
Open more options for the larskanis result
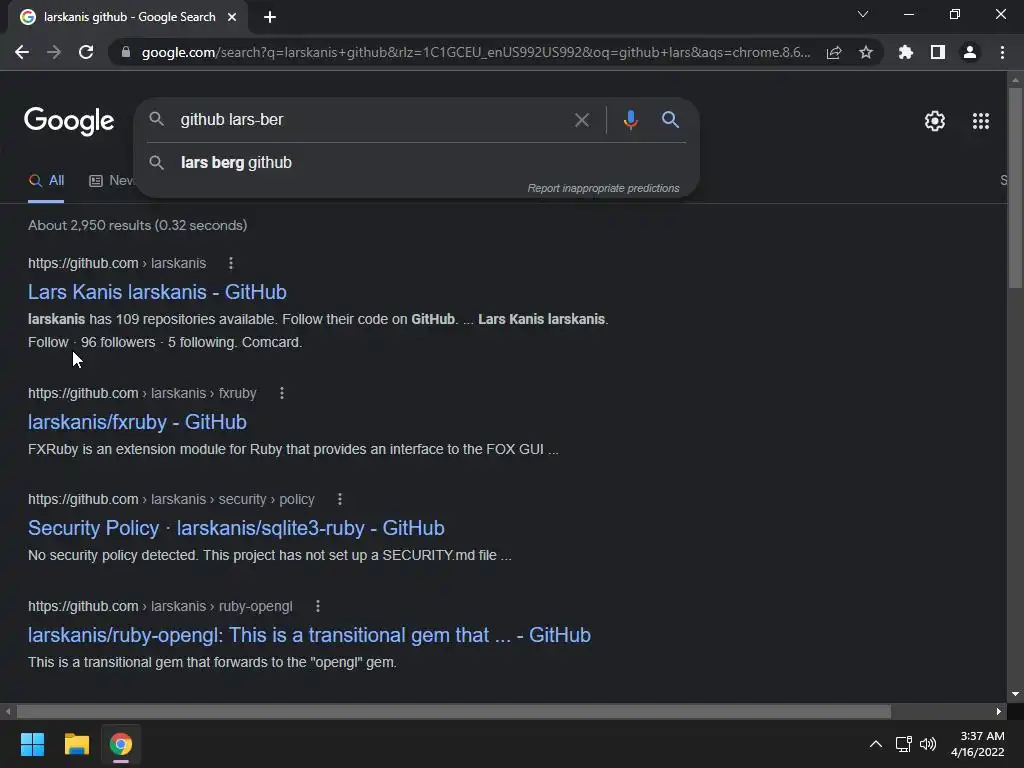pyautogui.click(x=231, y=263)
